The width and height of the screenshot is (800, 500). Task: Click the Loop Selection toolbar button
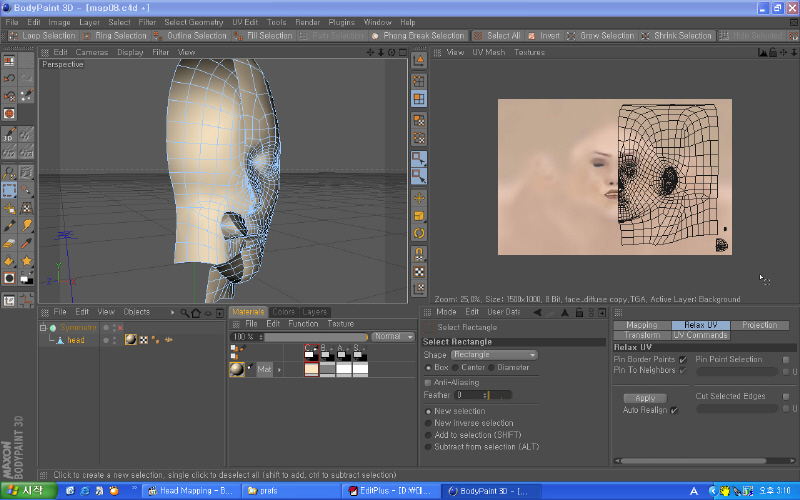click(42, 36)
